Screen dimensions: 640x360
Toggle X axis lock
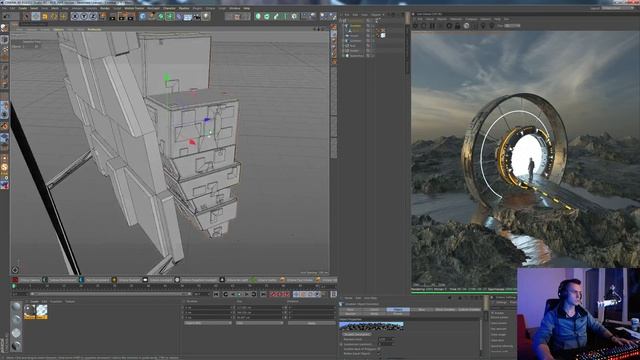[x=75, y=16]
